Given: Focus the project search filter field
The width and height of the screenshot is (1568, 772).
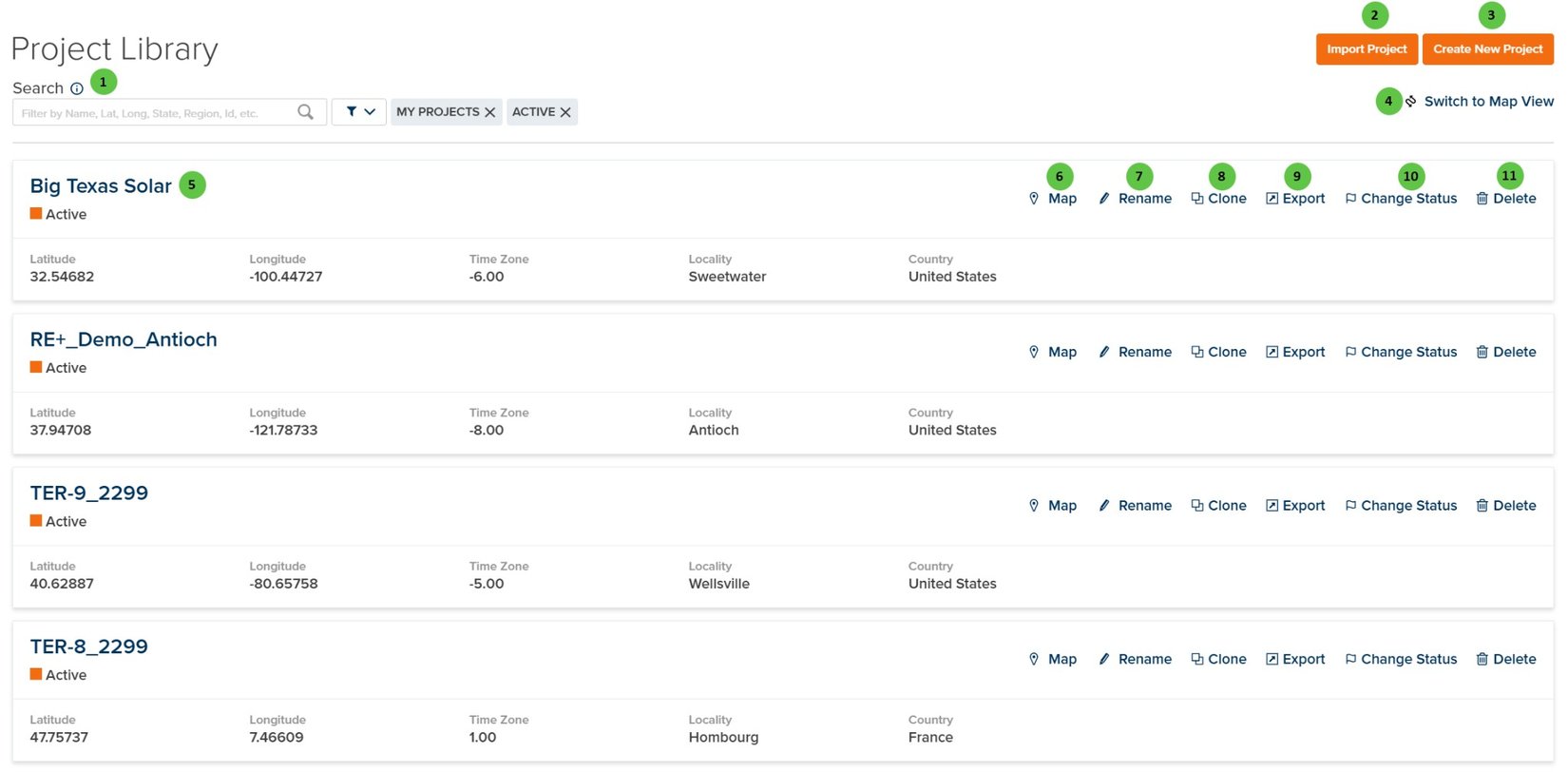Looking at the screenshot, I should [157, 112].
